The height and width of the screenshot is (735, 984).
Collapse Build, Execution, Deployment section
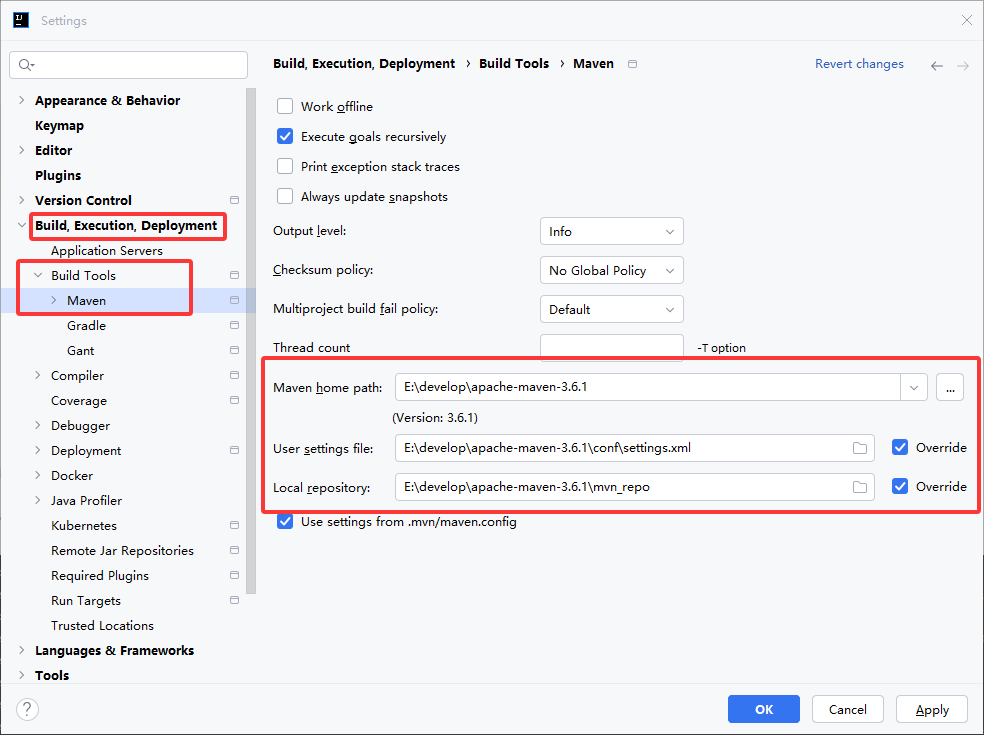pos(22,225)
